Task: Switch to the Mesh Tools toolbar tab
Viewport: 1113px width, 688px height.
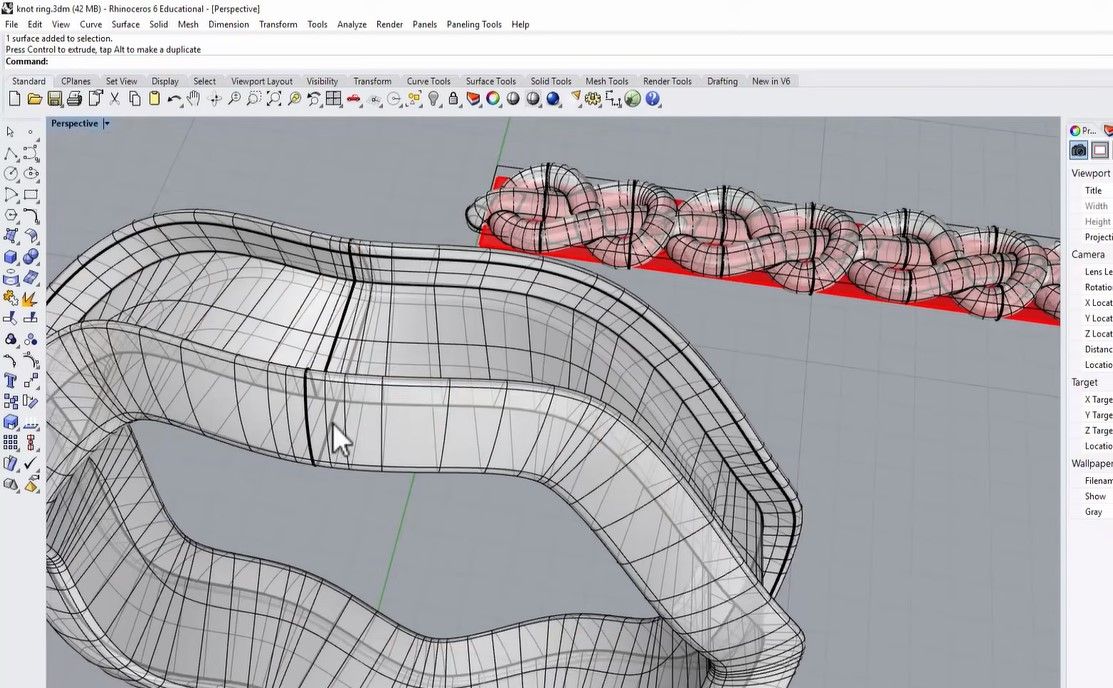Action: click(x=606, y=81)
